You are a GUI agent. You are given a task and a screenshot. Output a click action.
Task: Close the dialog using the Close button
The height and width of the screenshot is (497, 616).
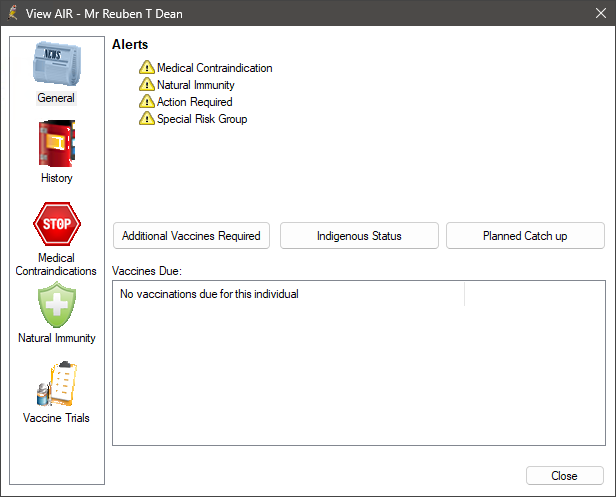coord(564,476)
